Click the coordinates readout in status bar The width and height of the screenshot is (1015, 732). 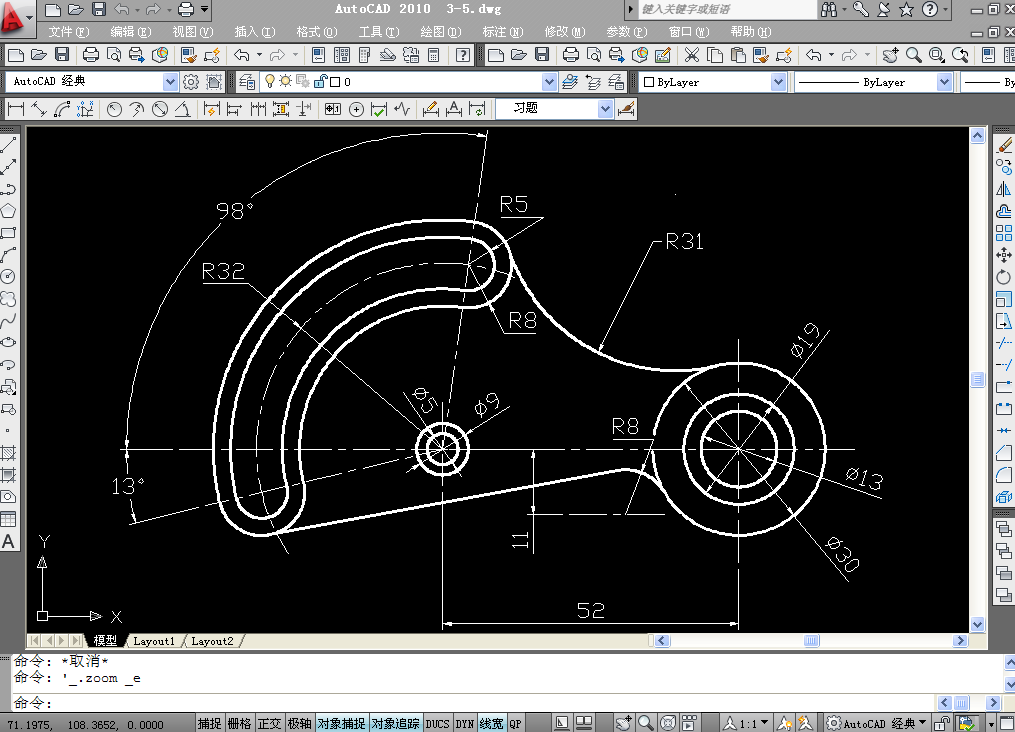pyautogui.click(x=85, y=724)
